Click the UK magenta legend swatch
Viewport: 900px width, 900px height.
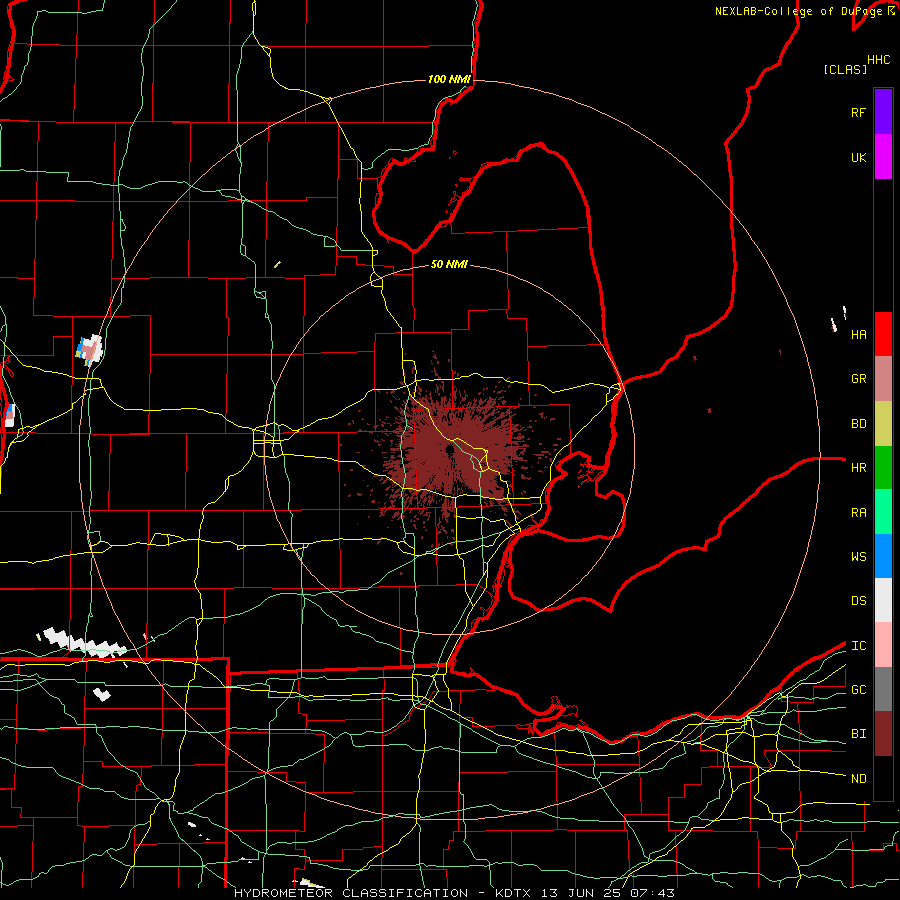coord(883,157)
